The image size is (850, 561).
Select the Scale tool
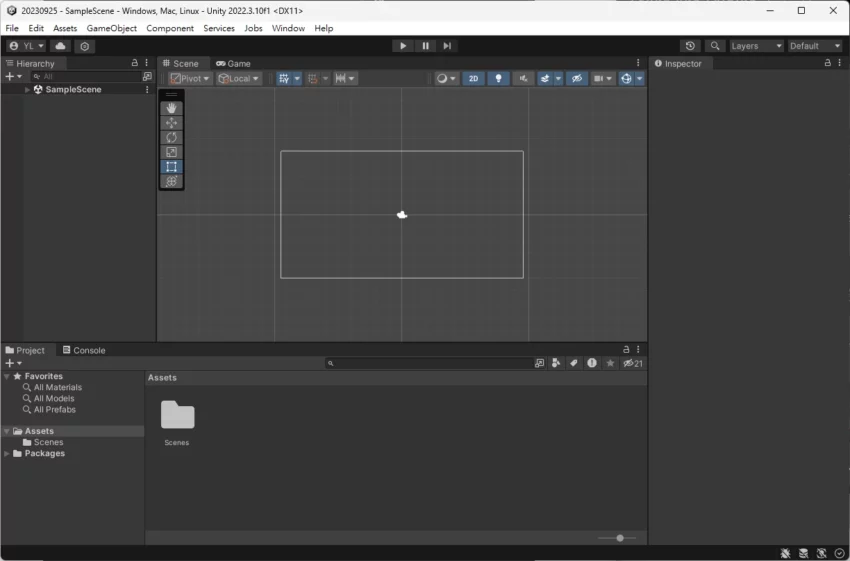click(x=171, y=152)
